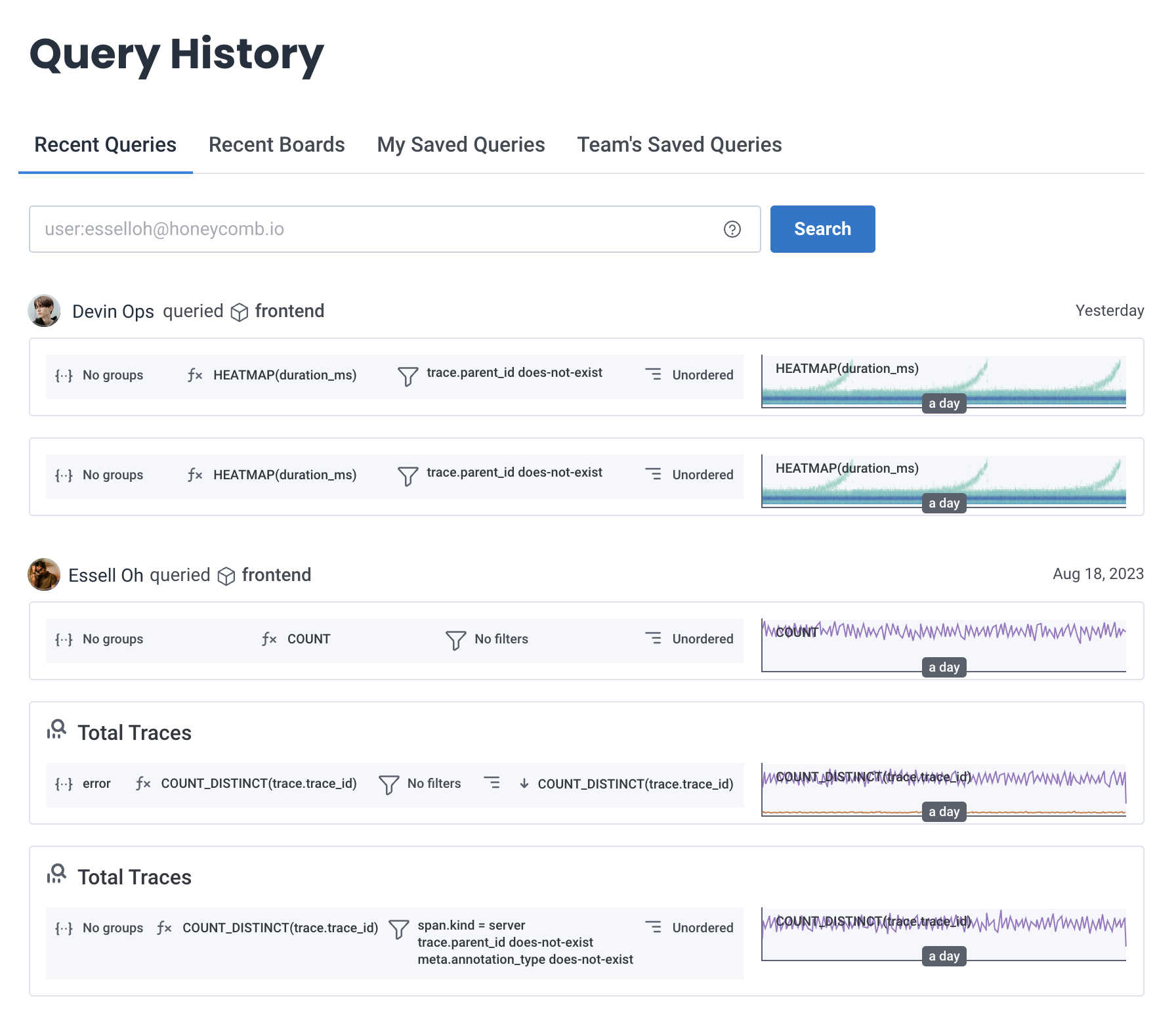Viewport: 1176px width, 1015px height.
Task: Click the fx icon beside COUNT_DISTINCT(trace.trace_id)
Action: click(142, 783)
